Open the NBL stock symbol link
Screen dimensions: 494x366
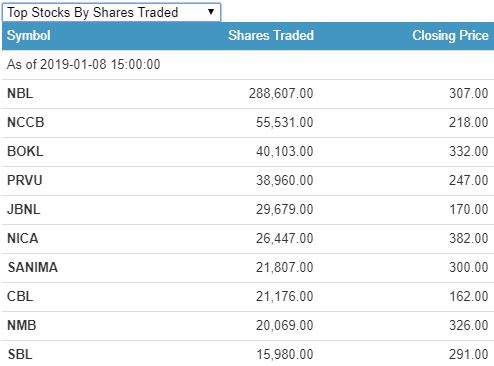point(20,93)
